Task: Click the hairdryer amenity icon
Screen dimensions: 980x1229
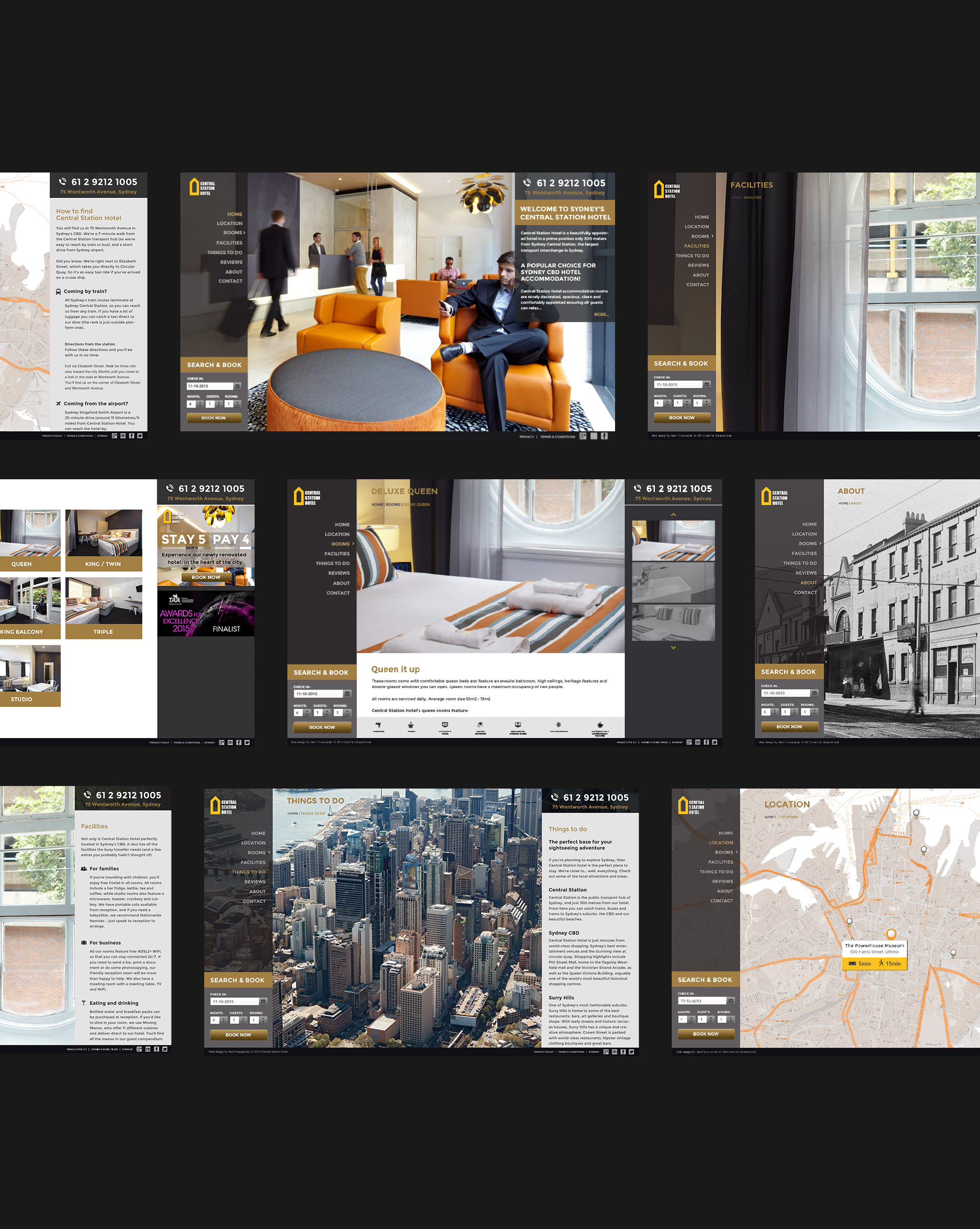Action: coord(378,725)
